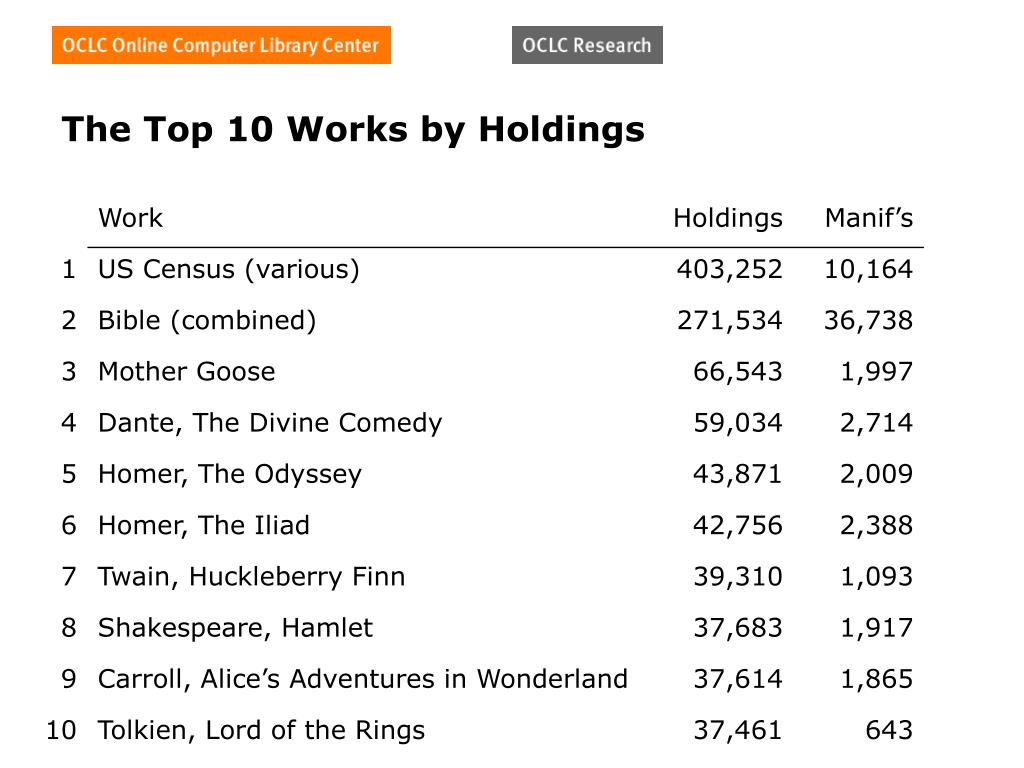Select Homer, The Iliad row
1024x768 pixels.
tap(487, 525)
